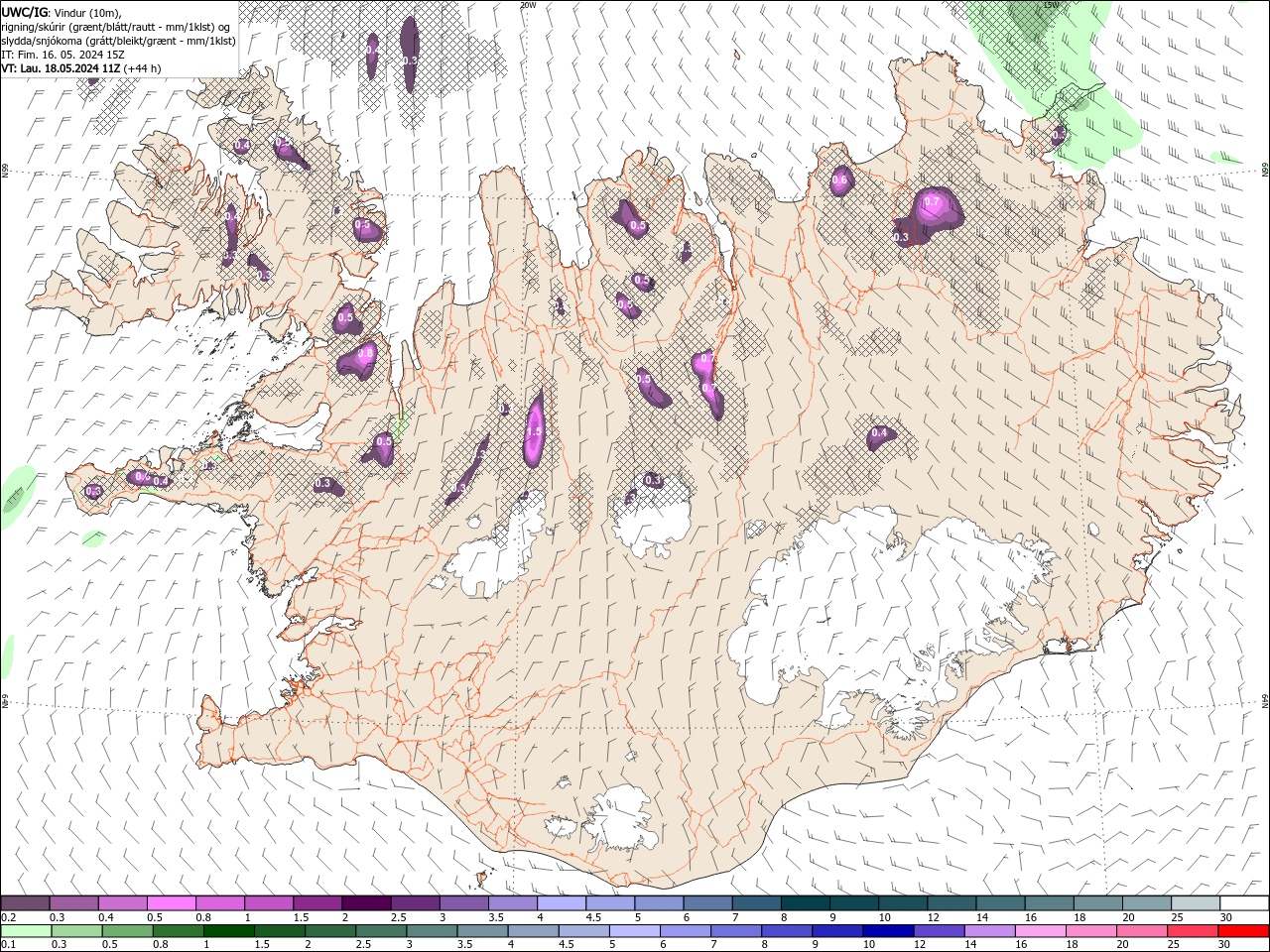Pick the upper-row swatch between 0.5 and 0.8
This screenshot has width=1270, height=952.
(x=171, y=903)
